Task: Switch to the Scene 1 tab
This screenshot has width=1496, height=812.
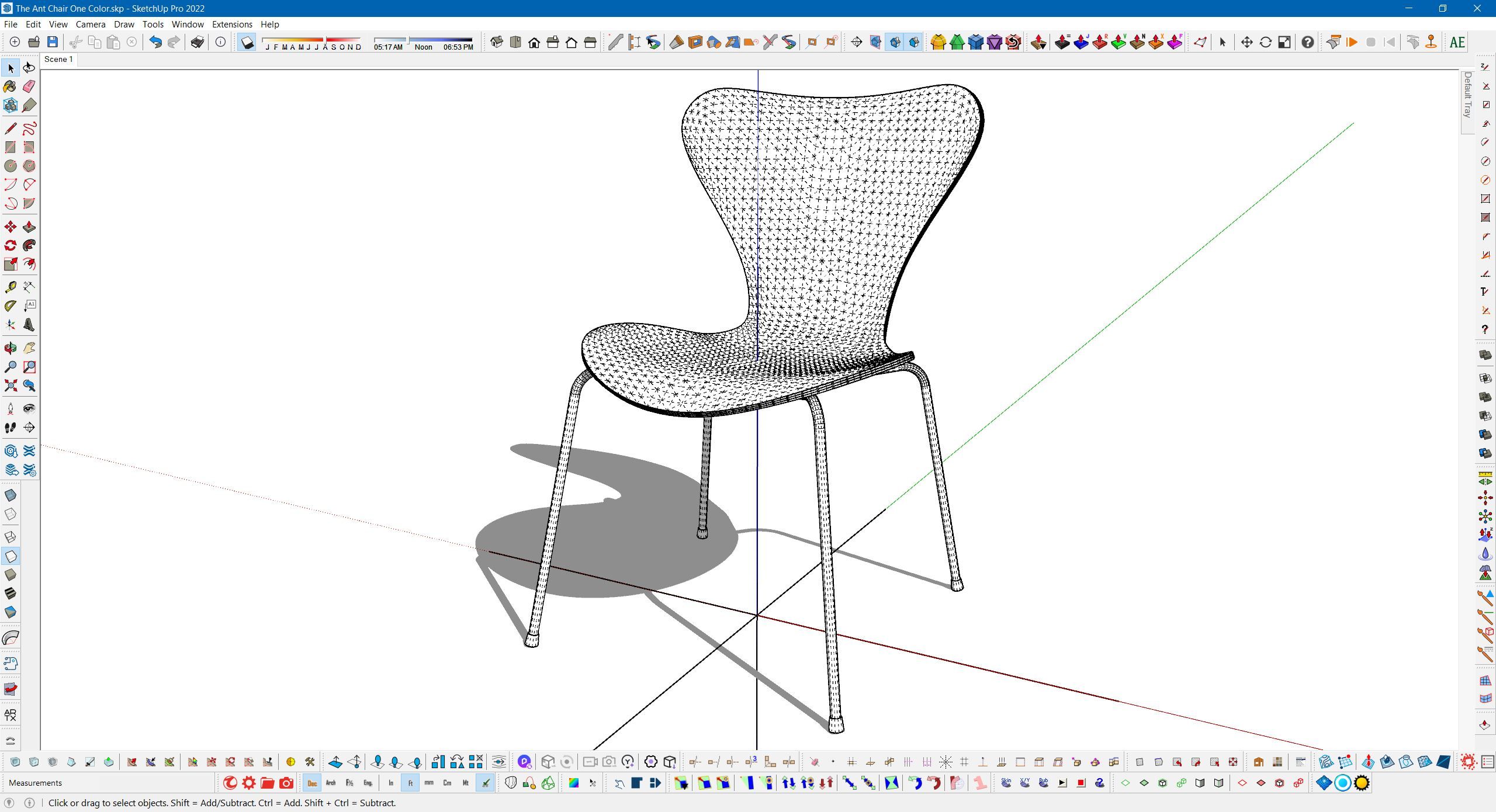Action: pyautogui.click(x=58, y=60)
